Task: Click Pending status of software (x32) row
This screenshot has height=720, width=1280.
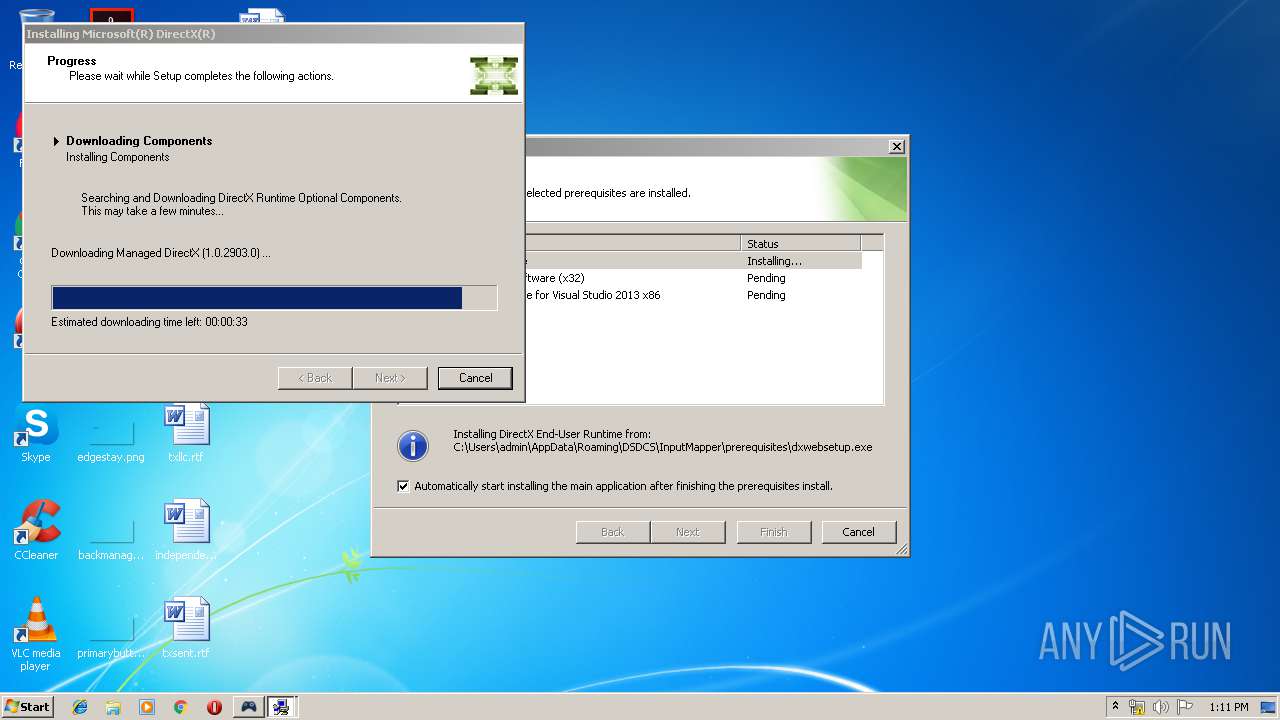Action: pos(766,278)
